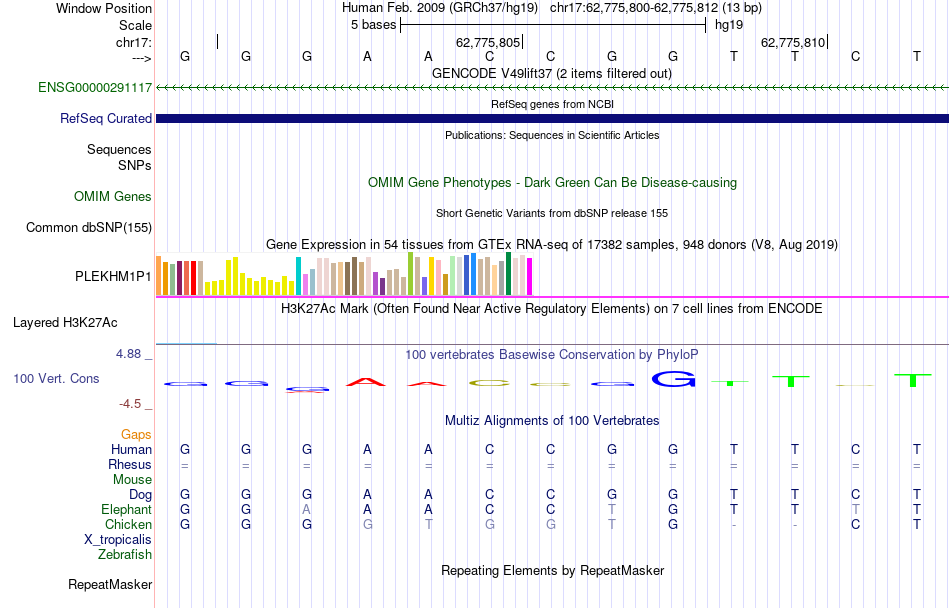Image resolution: width=950 pixels, height=608 pixels.
Task: Click the Scale track label
Action: click(x=135, y=25)
